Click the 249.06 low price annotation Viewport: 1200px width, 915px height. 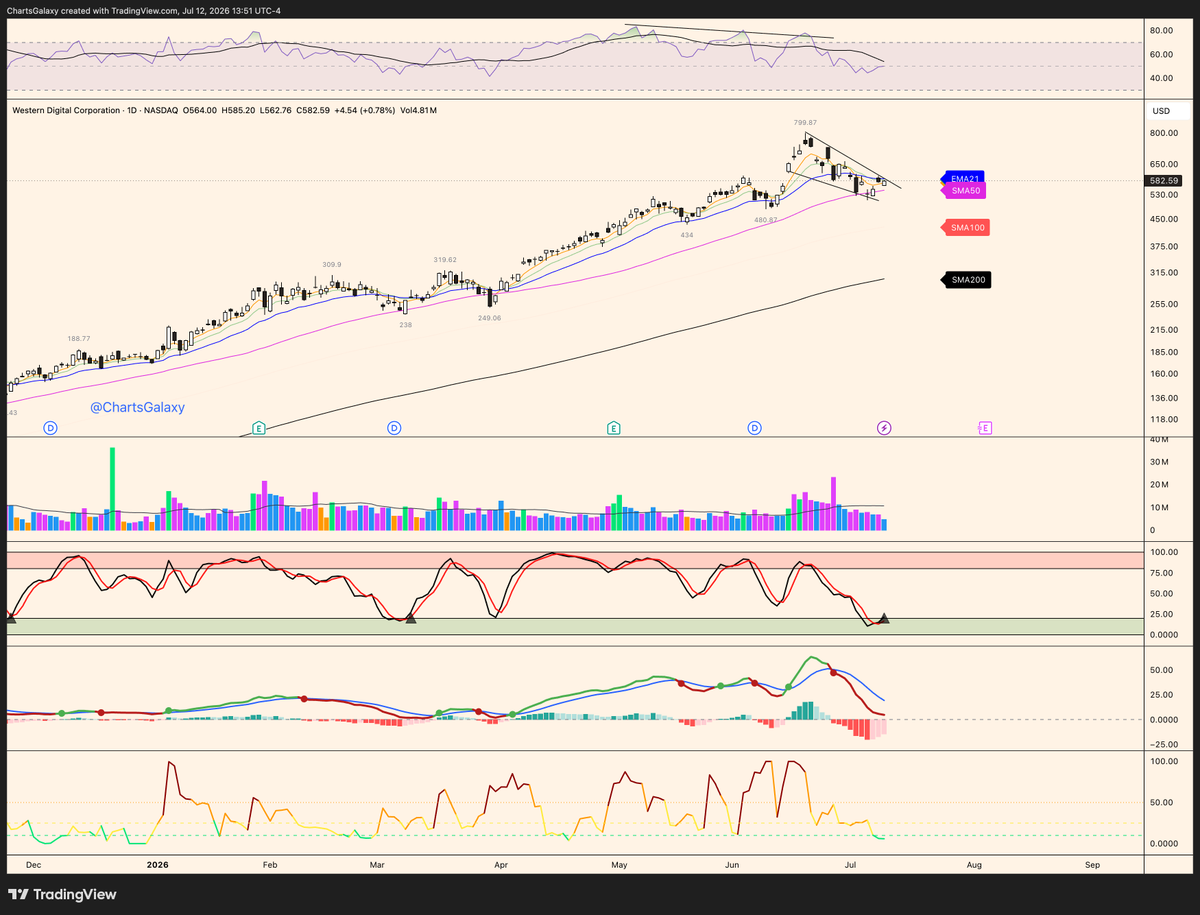pos(489,318)
